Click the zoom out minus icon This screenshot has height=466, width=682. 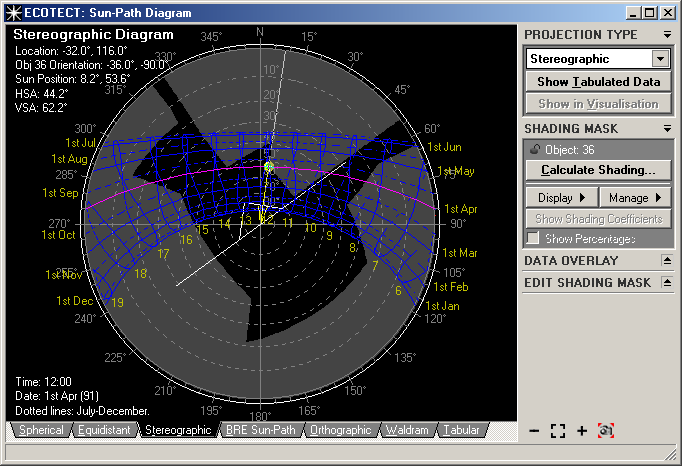tap(534, 431)
